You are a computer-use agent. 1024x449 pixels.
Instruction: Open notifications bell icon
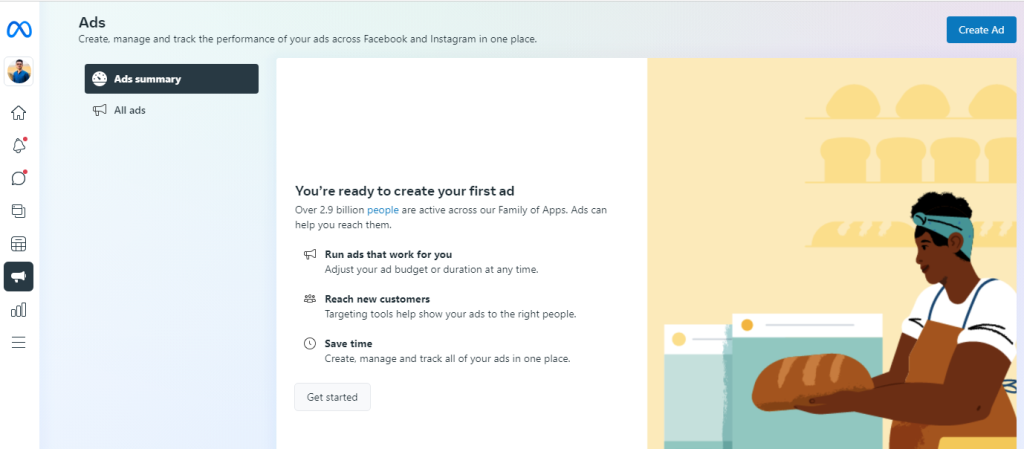[19, 146]
